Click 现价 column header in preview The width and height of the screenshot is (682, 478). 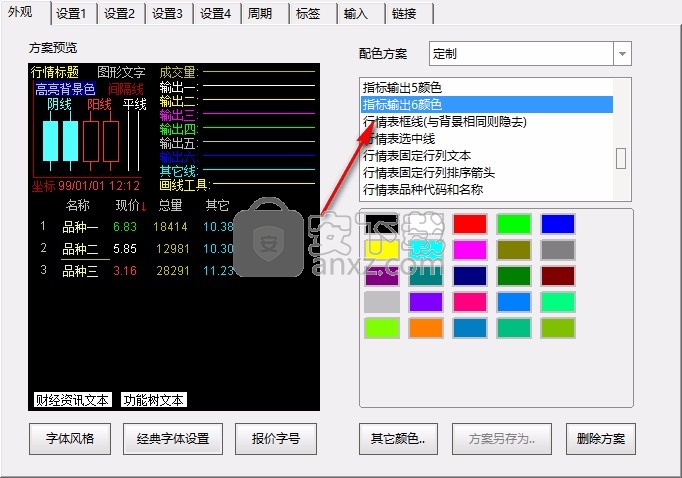[127, 205]
